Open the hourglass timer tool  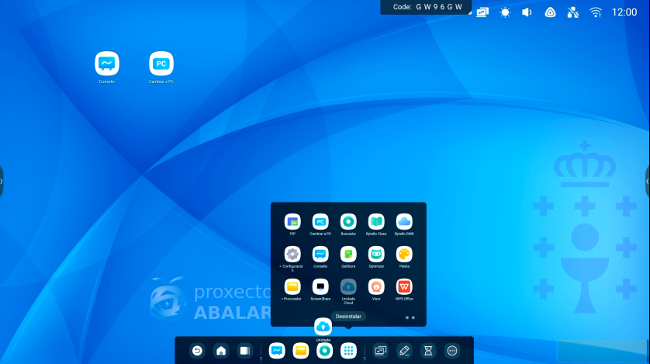point(428,351)
